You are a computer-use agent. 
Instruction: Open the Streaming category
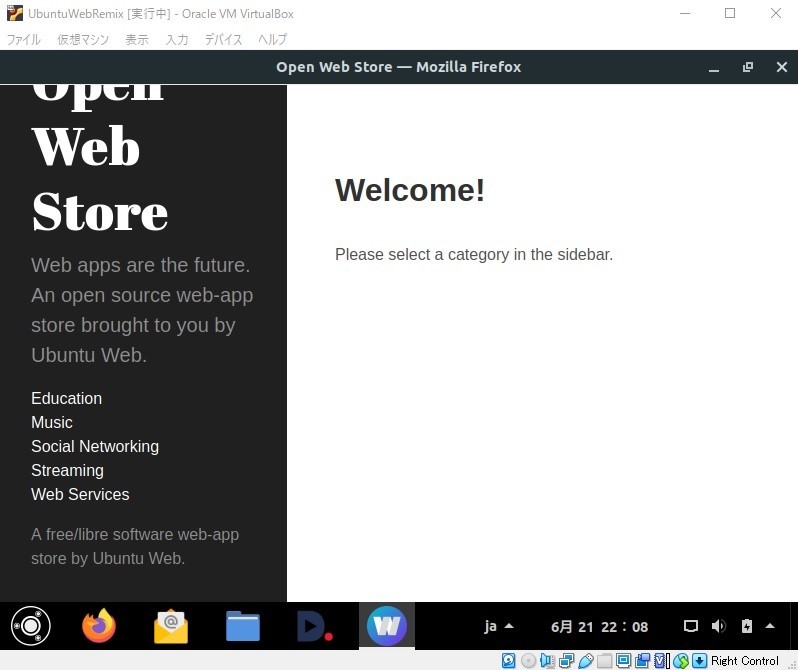pyautogui.click(x=68, y=470)
